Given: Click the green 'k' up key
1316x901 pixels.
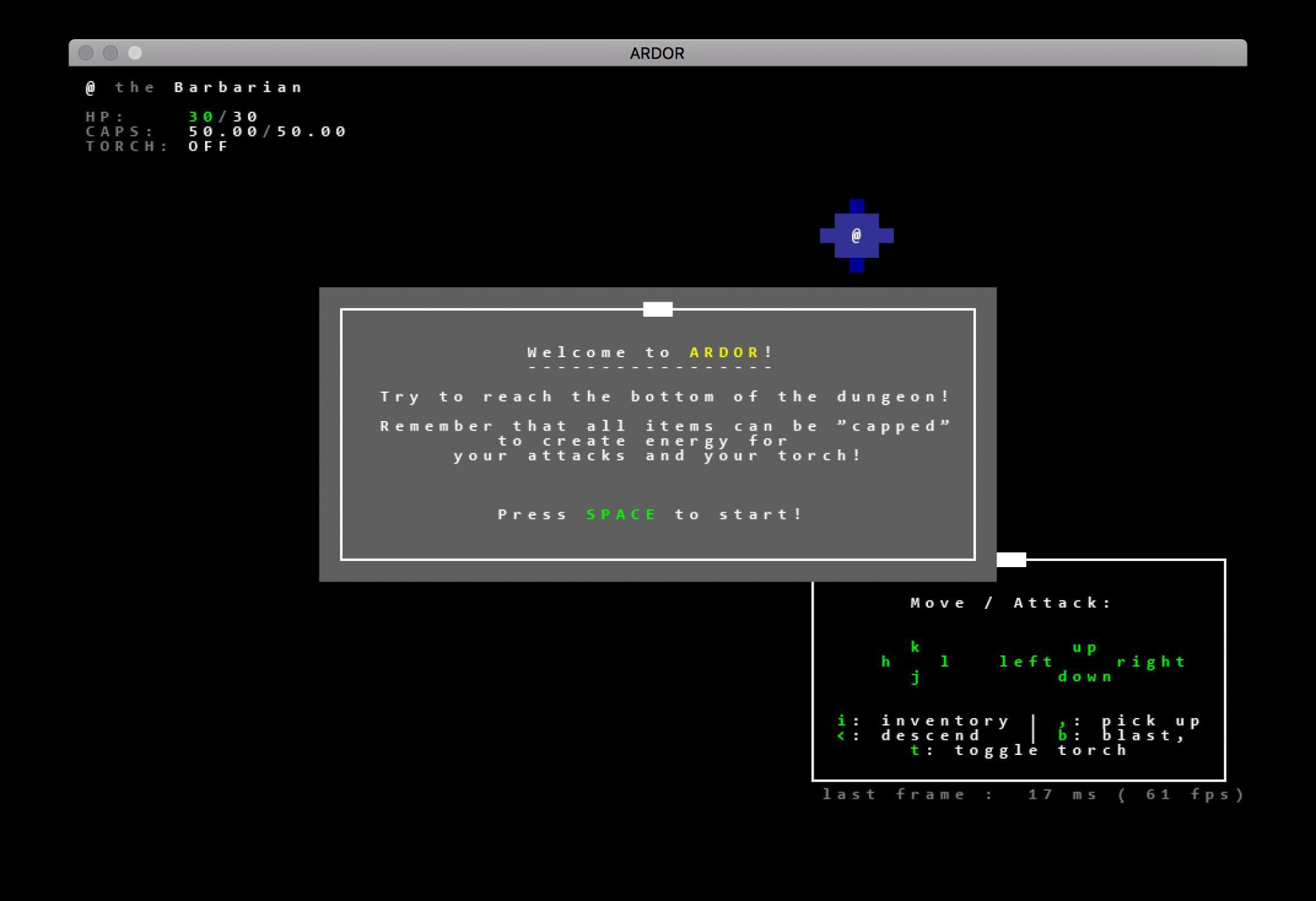Looking at the screenshot, I should coord(915,647).
